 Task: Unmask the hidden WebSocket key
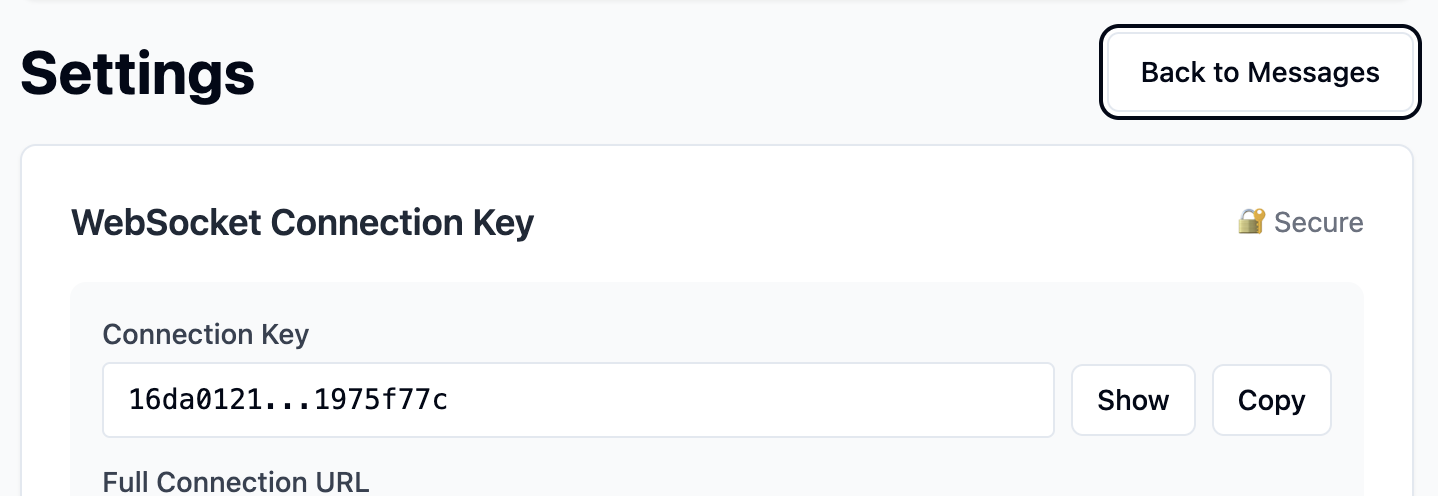pyautogui.click(x=1133, y=400)
